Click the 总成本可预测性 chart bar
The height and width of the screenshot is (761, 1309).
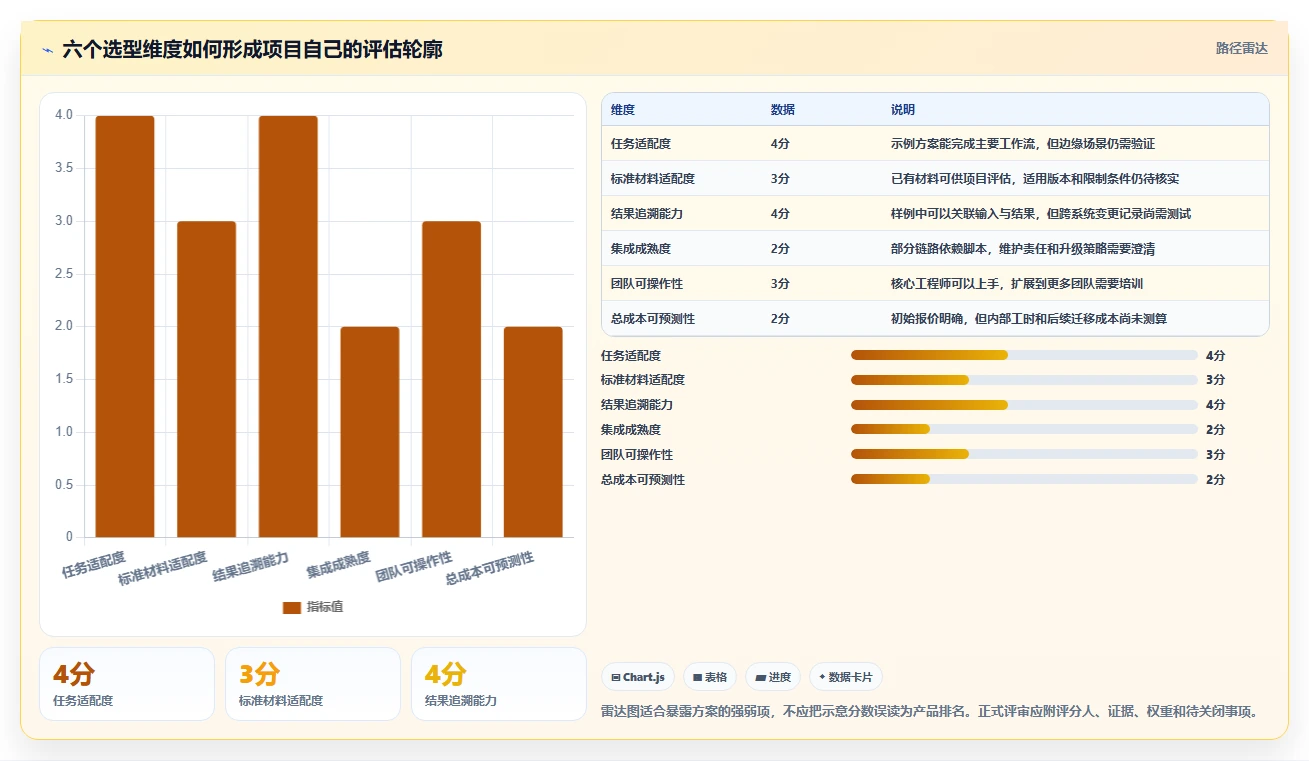coord(533,432)
